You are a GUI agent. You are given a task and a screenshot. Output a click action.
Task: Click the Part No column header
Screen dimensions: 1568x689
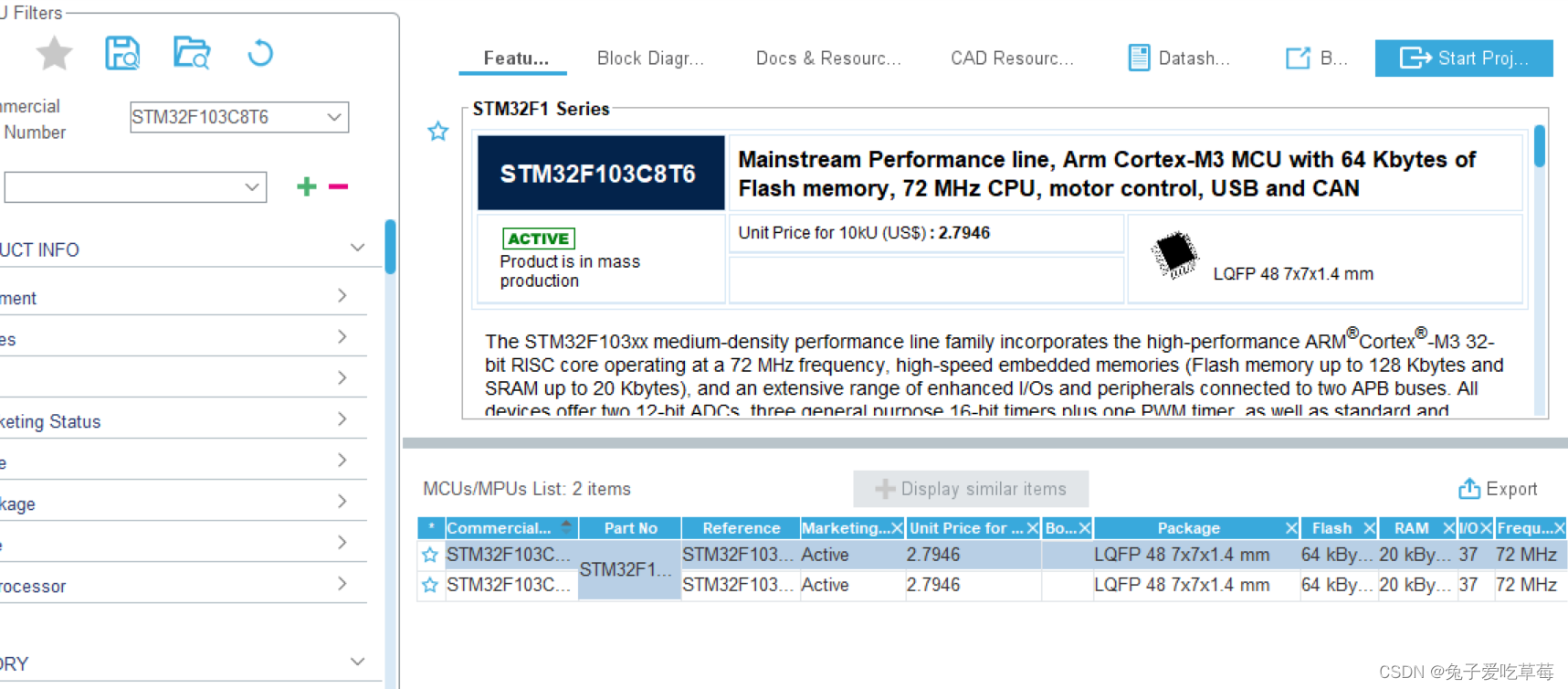[x=630, y=528]
